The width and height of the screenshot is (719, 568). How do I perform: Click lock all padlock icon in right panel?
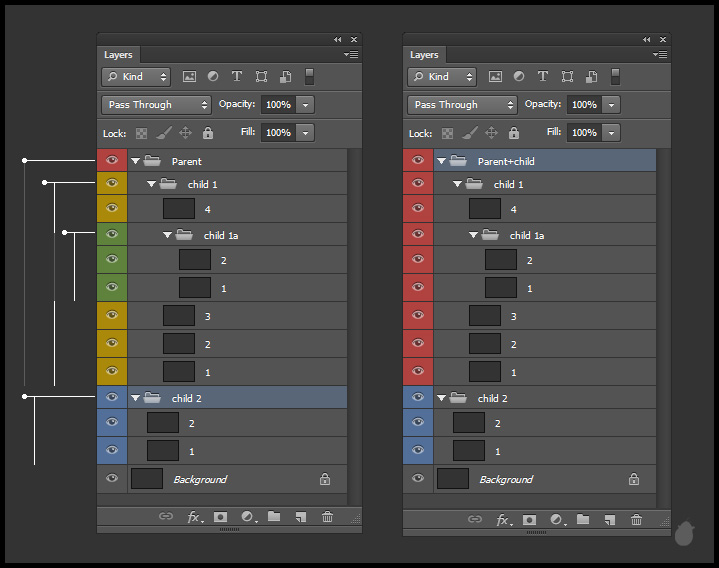click(514, 132)
